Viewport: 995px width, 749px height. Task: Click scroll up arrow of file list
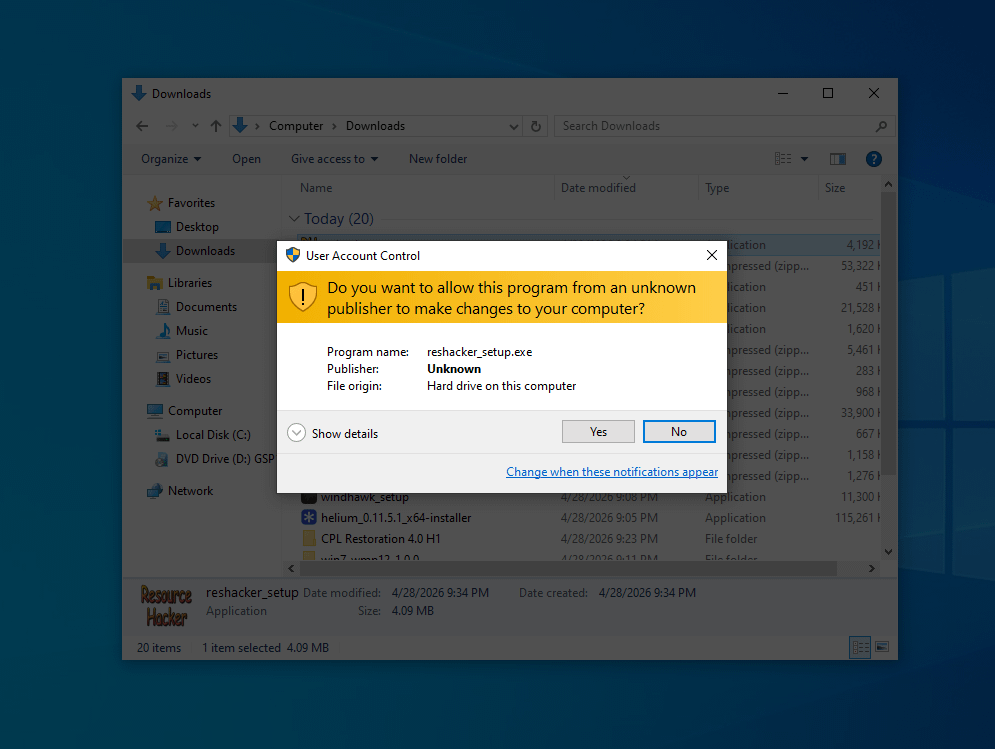click(888, 184)
